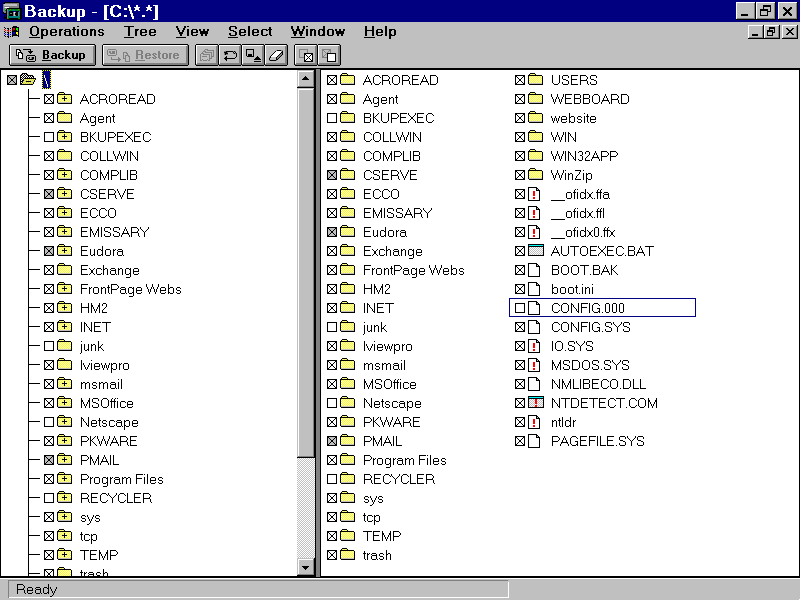Expand the Program Files tree folder
Viewport: 800px width, 600px height.
click(x=65, y=479)
